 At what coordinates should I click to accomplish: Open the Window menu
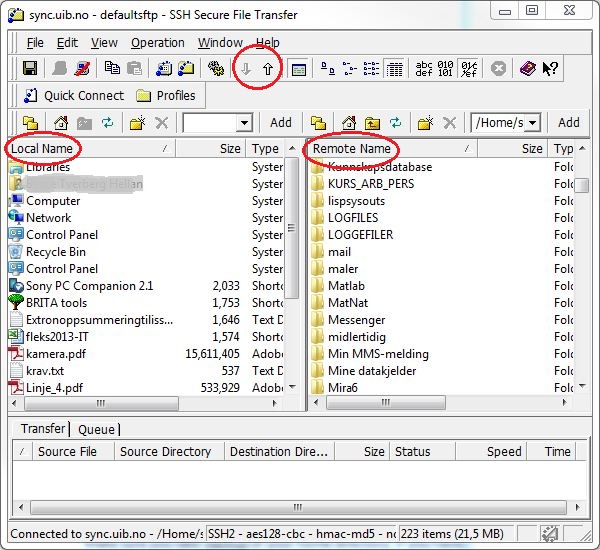point(220,43)
